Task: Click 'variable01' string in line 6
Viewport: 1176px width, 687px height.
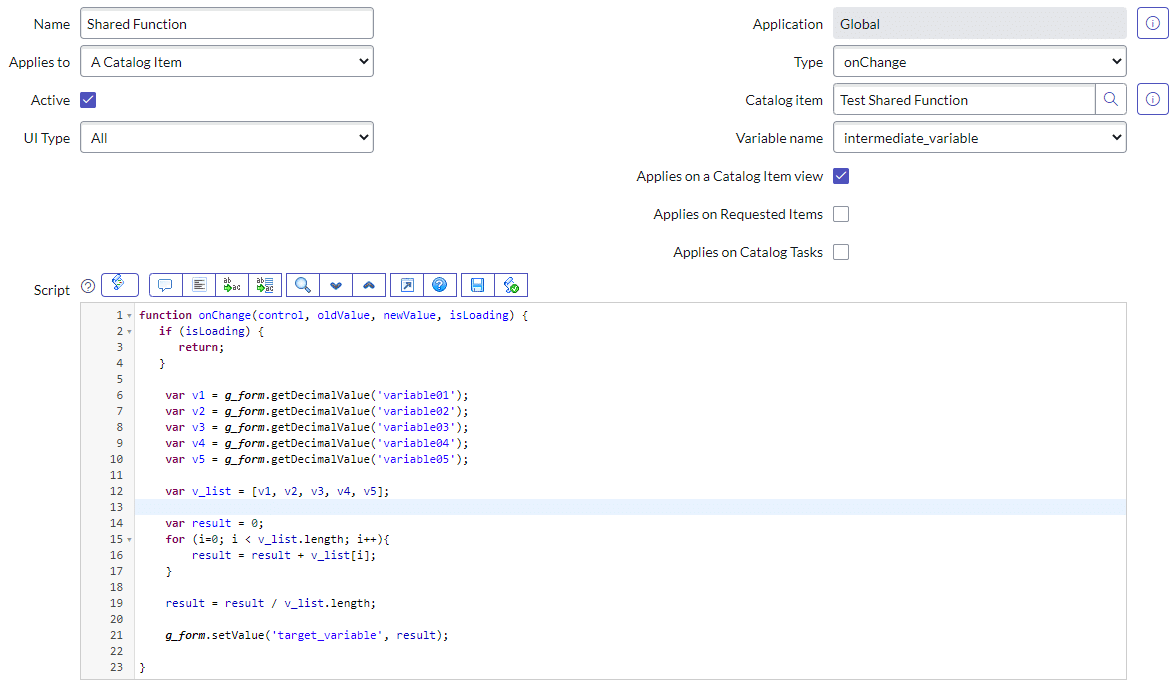Action: pos(416,395)
